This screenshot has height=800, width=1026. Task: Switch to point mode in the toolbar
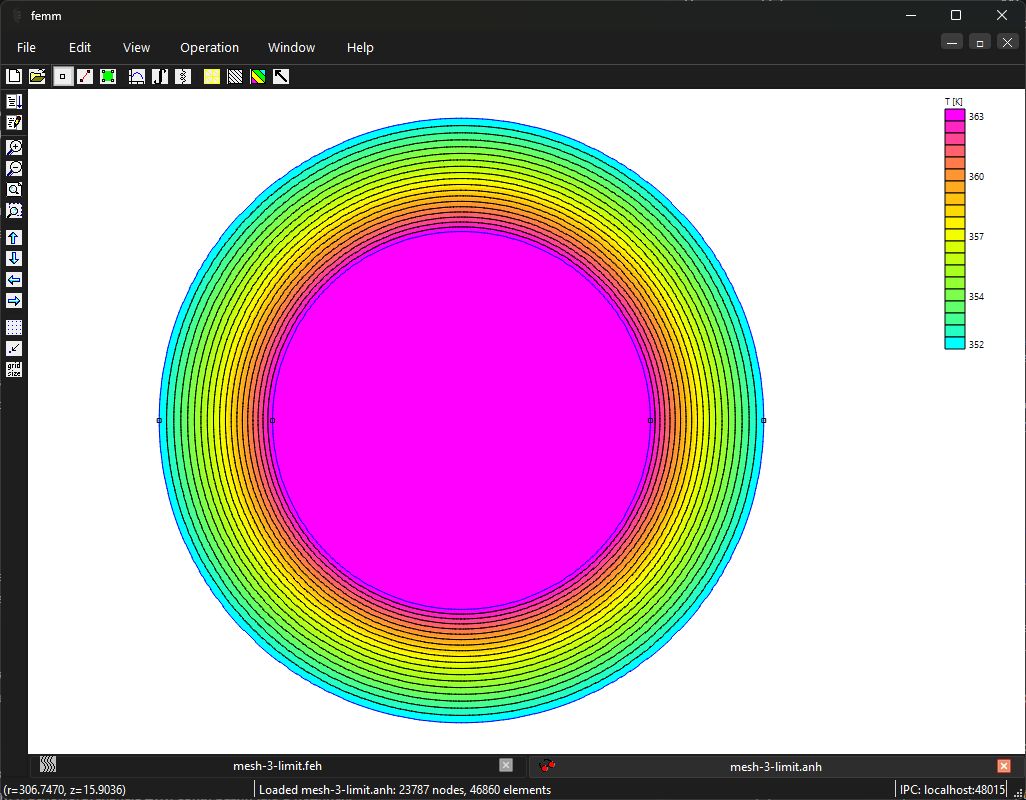pyautogui.click(x=62, y=77)
